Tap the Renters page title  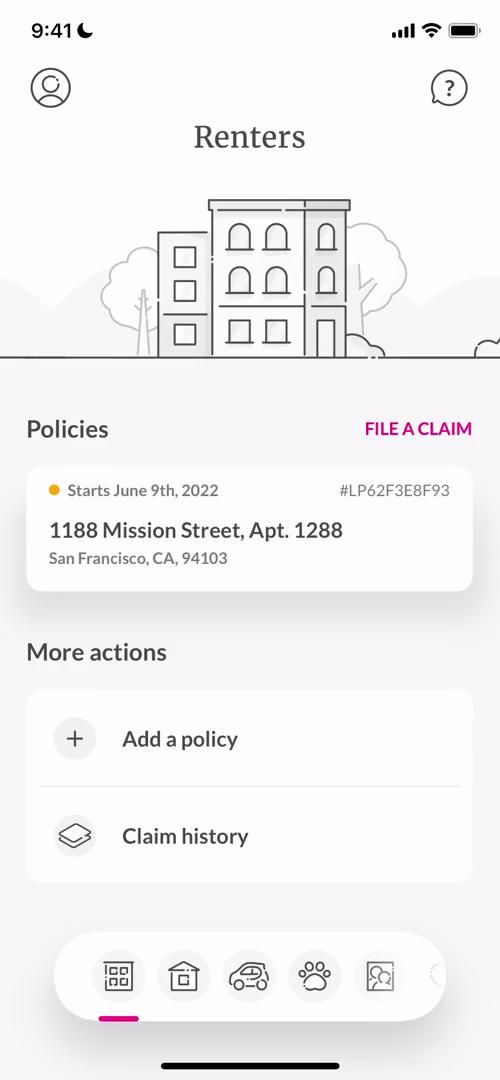point(249,136)
